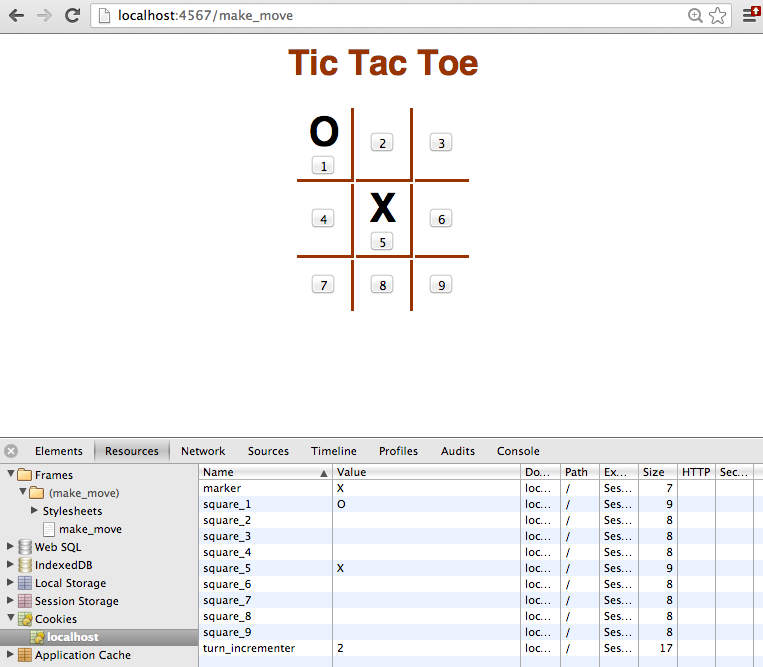Viewport: 763px width, 667px height.
Task: Bookmark page with the star icon
Action: [717, 16]
